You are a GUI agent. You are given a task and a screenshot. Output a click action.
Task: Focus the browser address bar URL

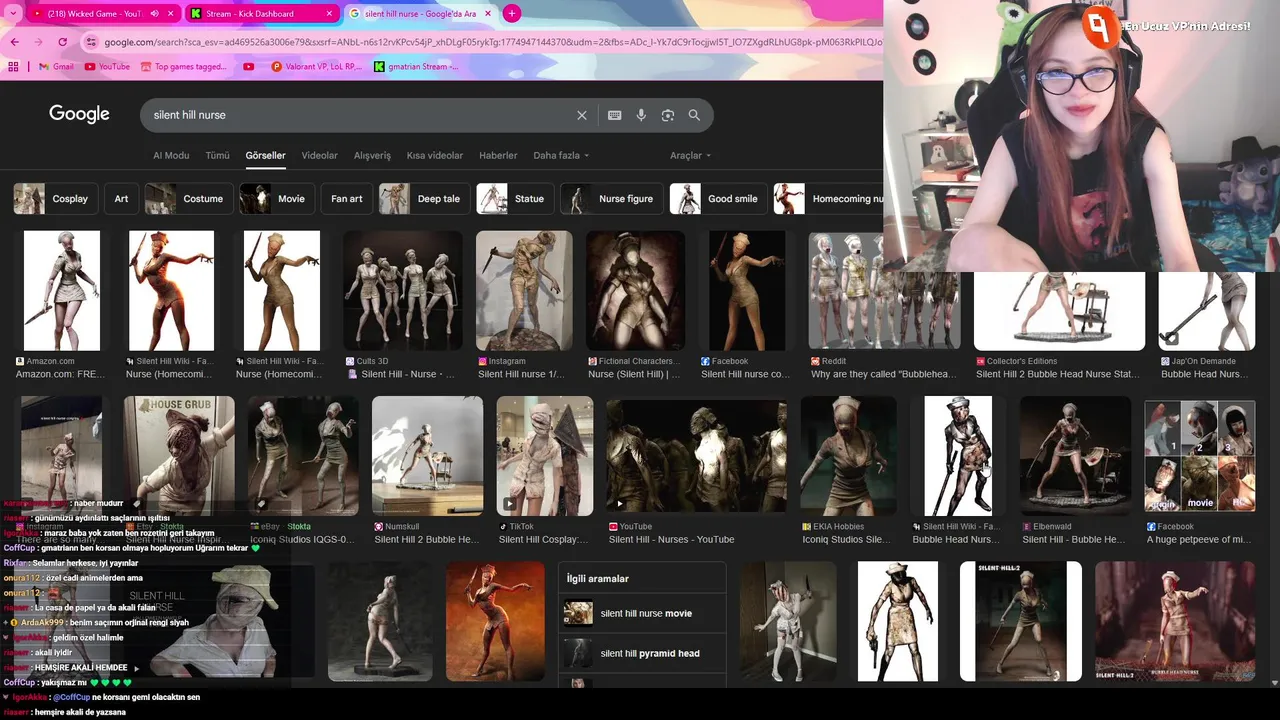coord(492,42)
